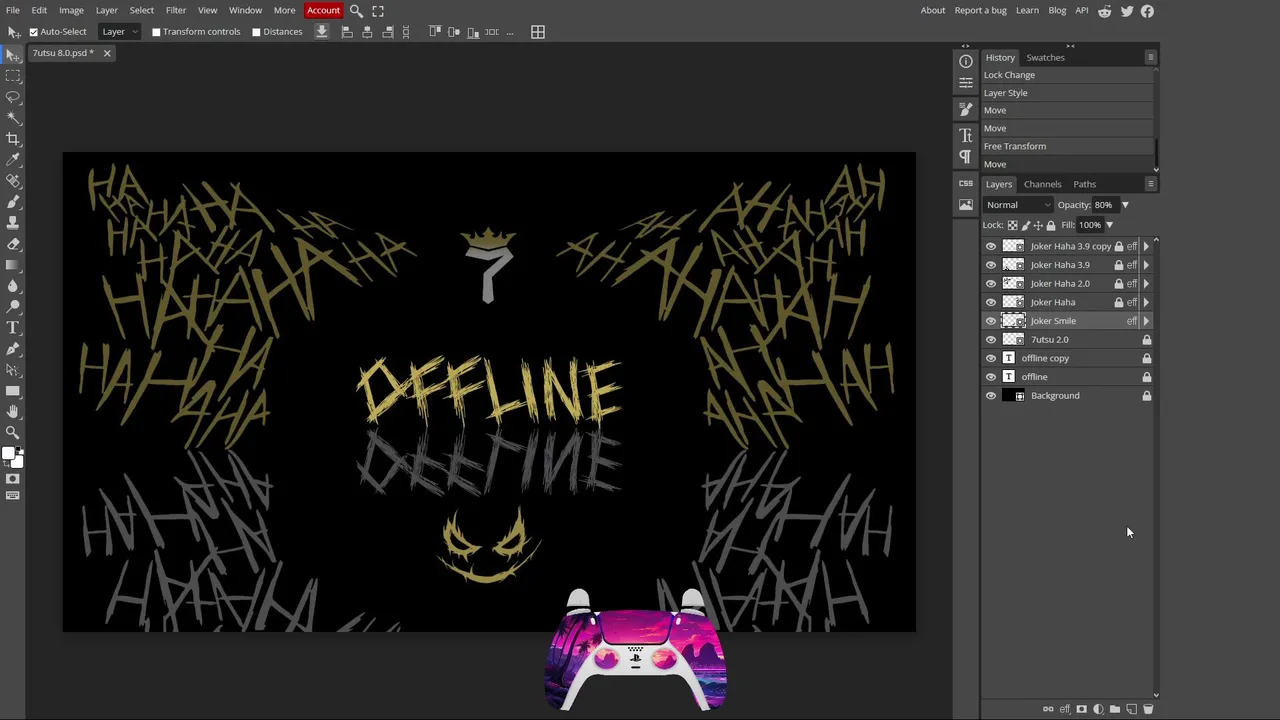Expand effects of Joker Haha 3.9 copy

coord(1146,246)
